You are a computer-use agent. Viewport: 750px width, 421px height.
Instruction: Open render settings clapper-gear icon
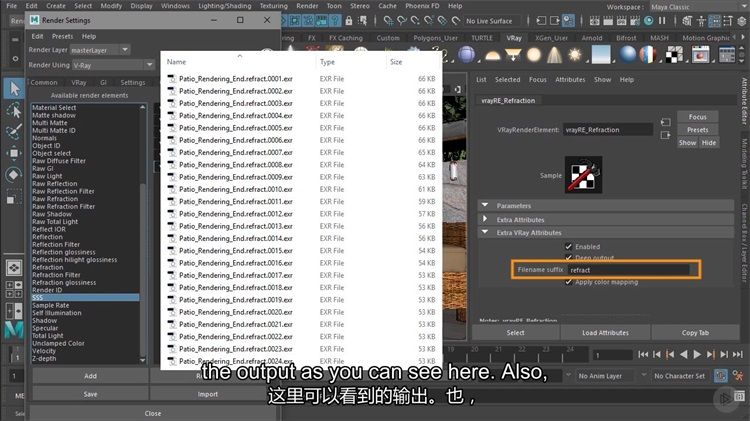click(x=635, y=21)
